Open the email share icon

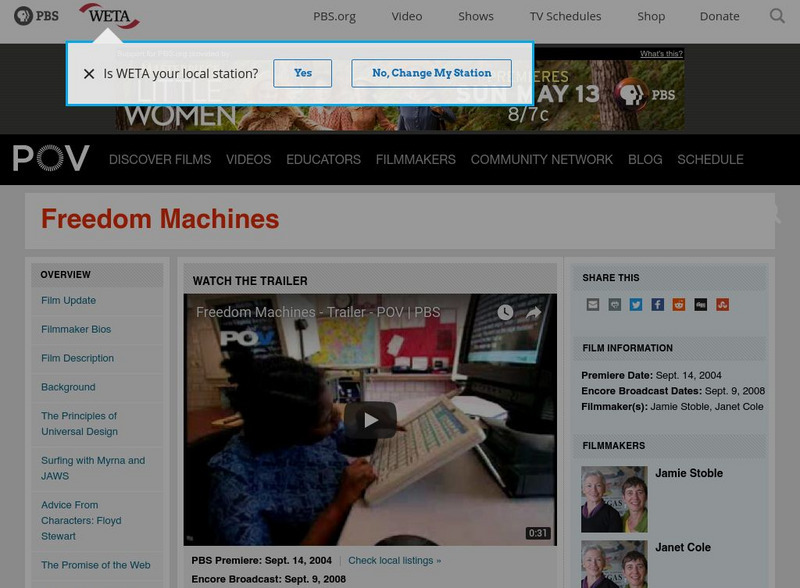pyautogui.click(x=593, y=304)
